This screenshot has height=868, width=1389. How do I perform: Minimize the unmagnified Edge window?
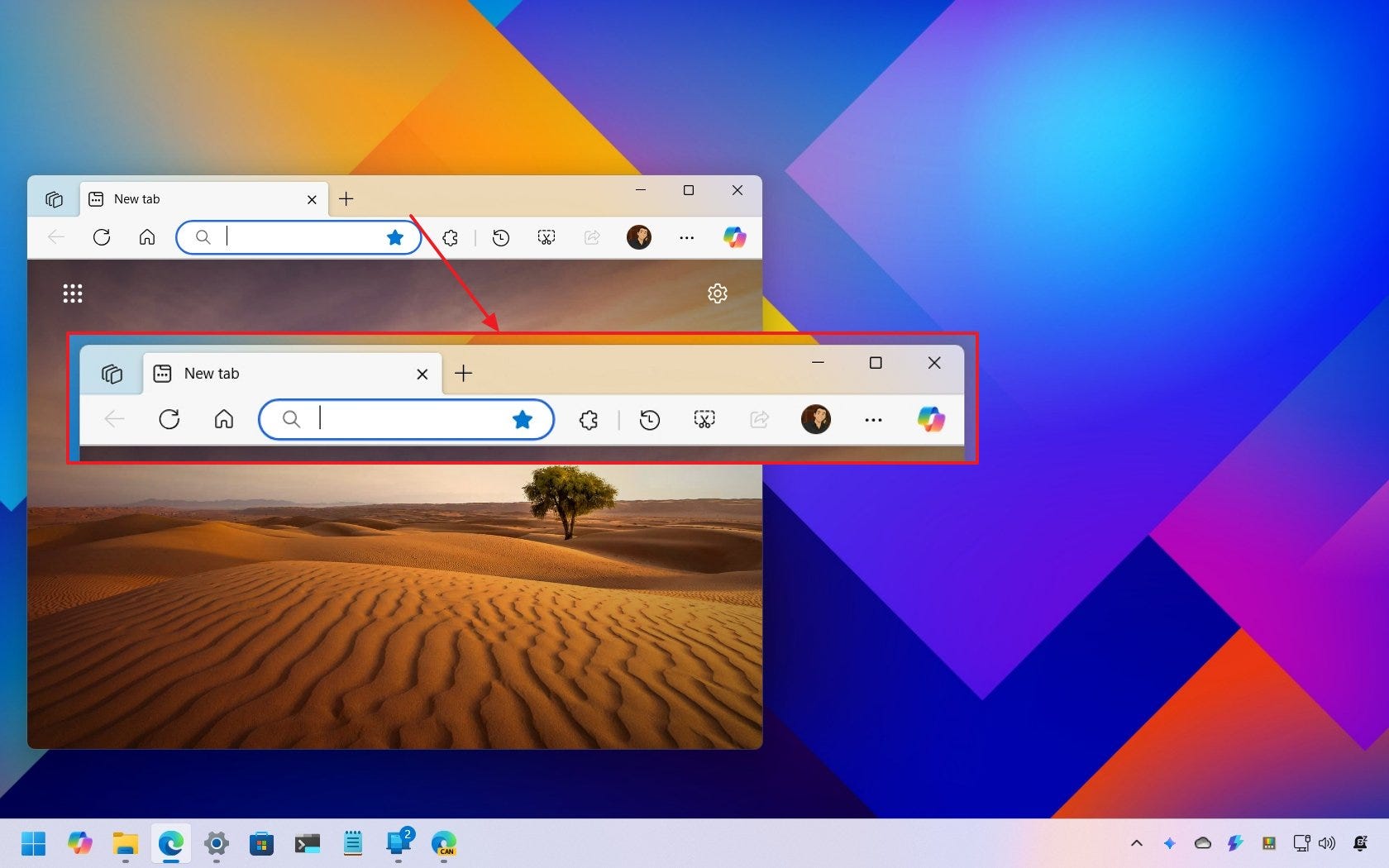640,190
